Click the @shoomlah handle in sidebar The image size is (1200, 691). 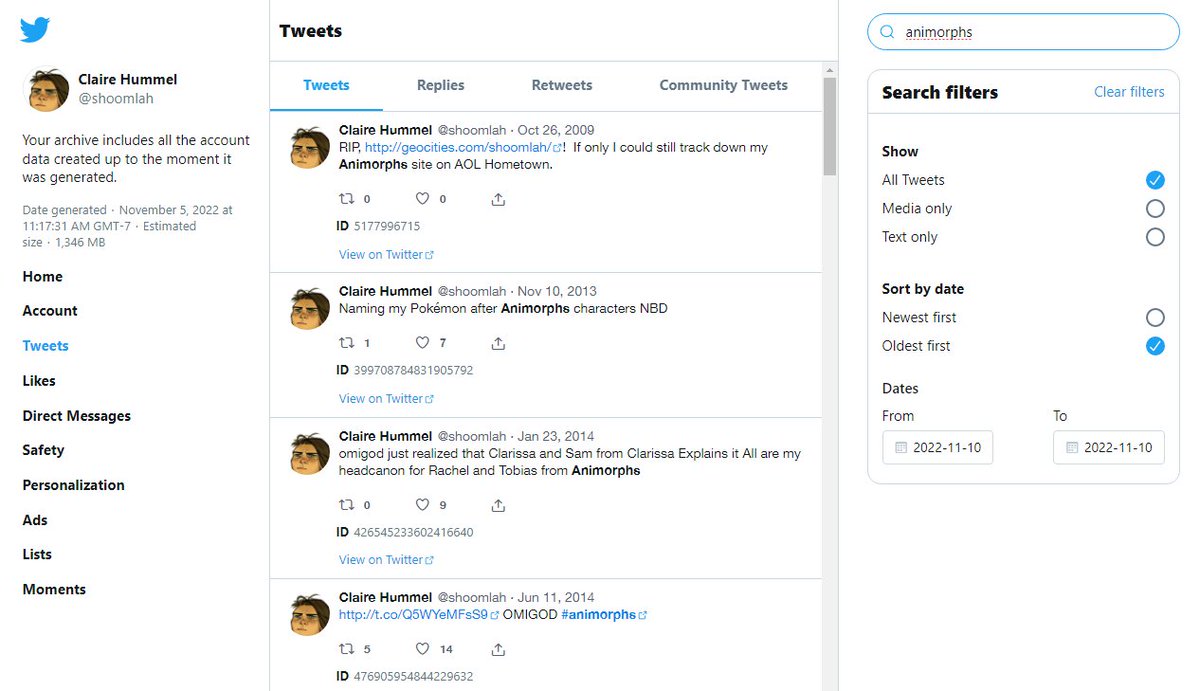(116, 99)
